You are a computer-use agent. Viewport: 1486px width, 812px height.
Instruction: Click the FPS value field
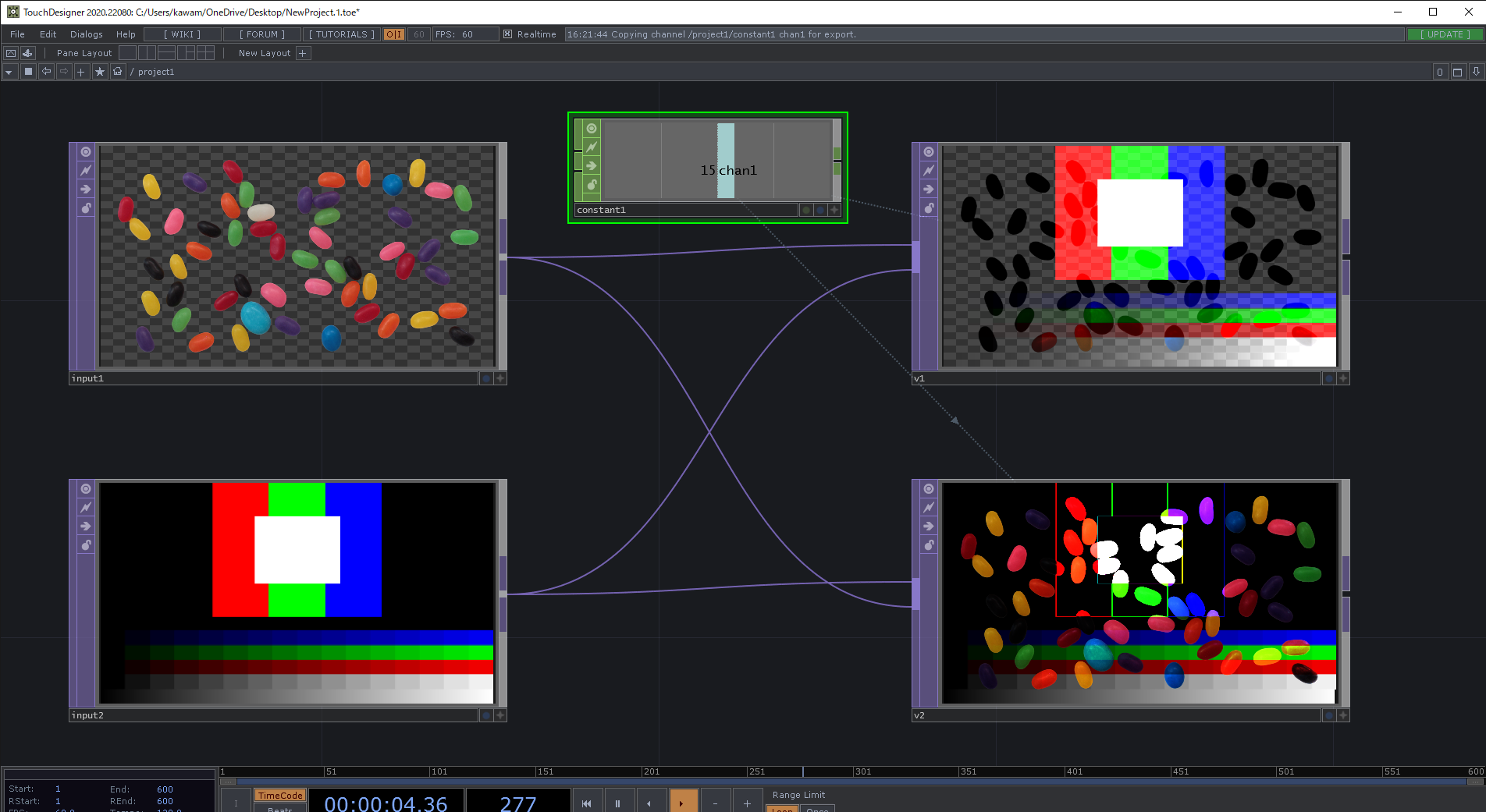[466, 34]
